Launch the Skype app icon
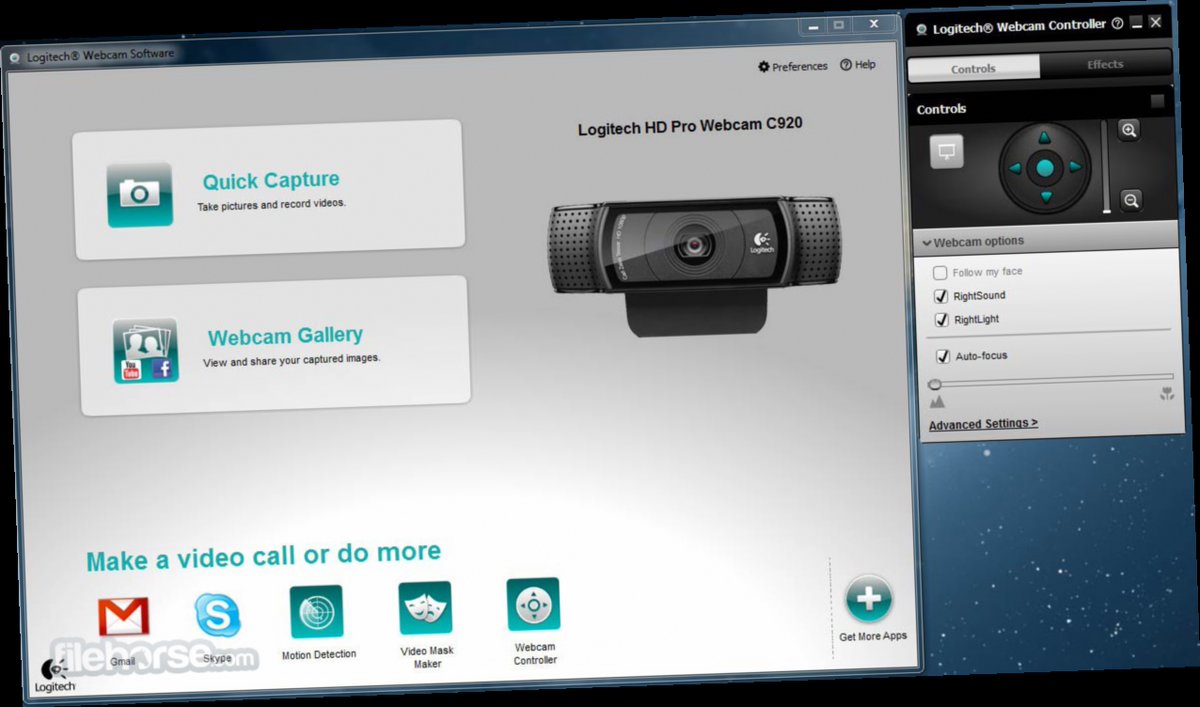Viewport: 1200px width, 707px height. (x=218, y=614)
